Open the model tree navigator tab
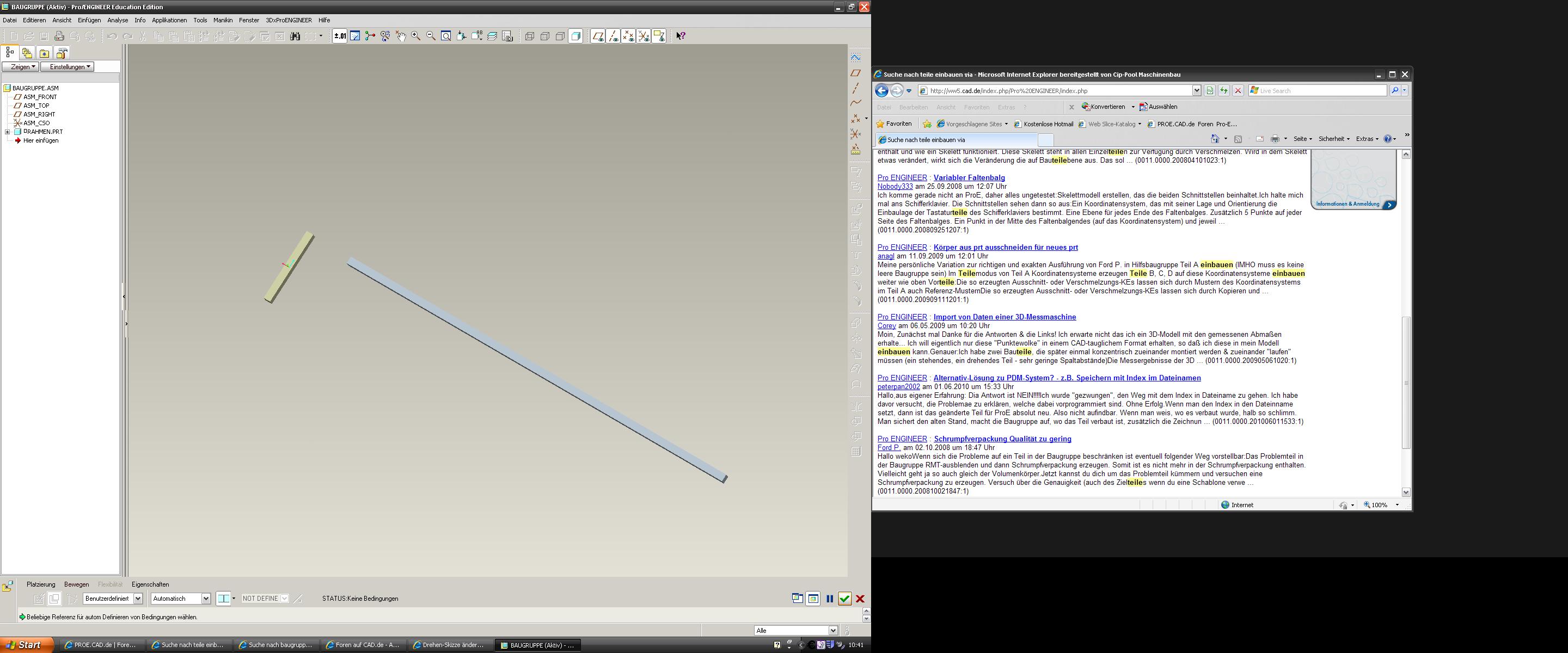This screenshot has width=1568, height=653. pyautogui.click(x=10, y=53)
